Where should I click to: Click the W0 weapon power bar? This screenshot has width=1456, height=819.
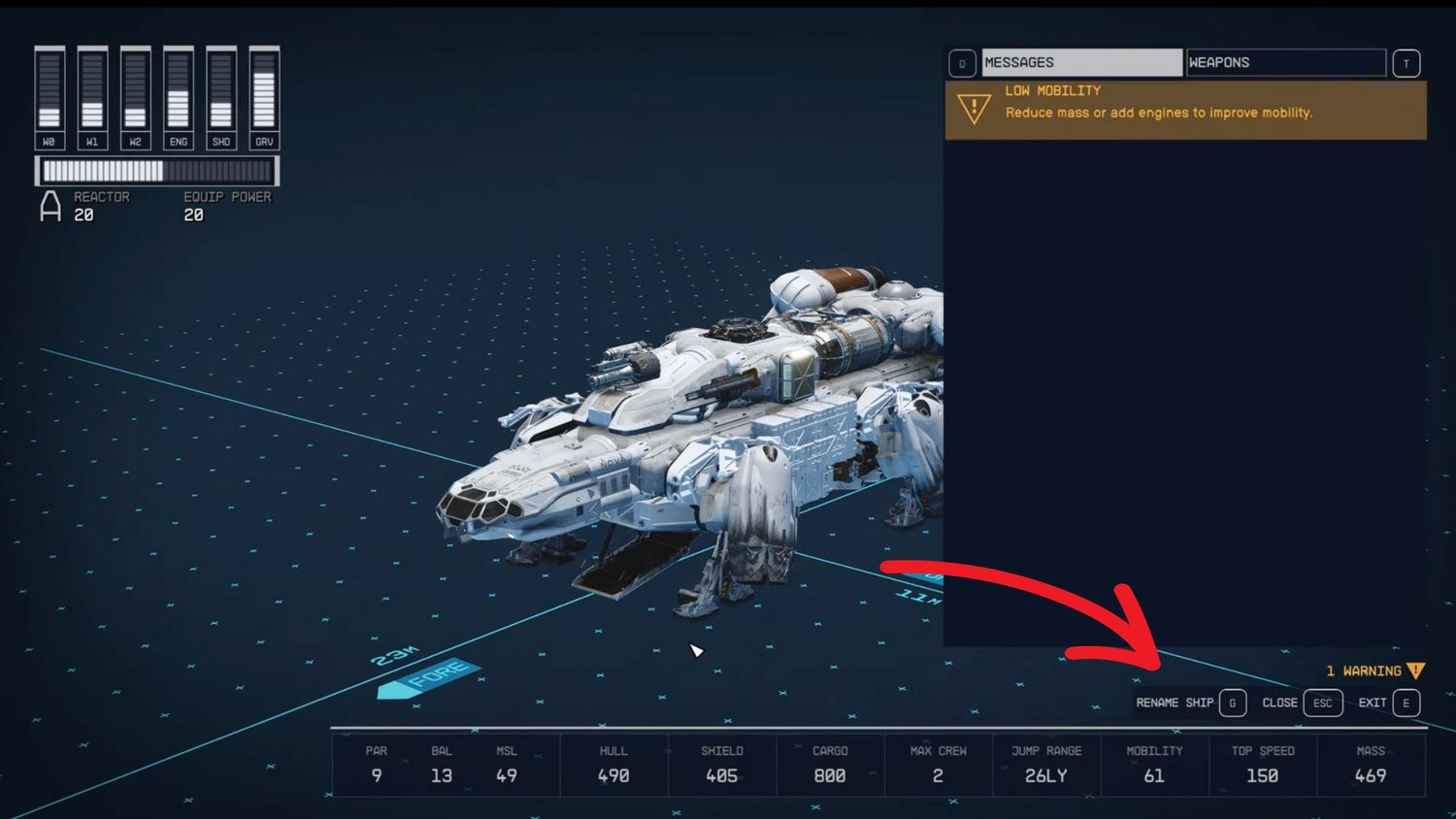coord(50,90)
